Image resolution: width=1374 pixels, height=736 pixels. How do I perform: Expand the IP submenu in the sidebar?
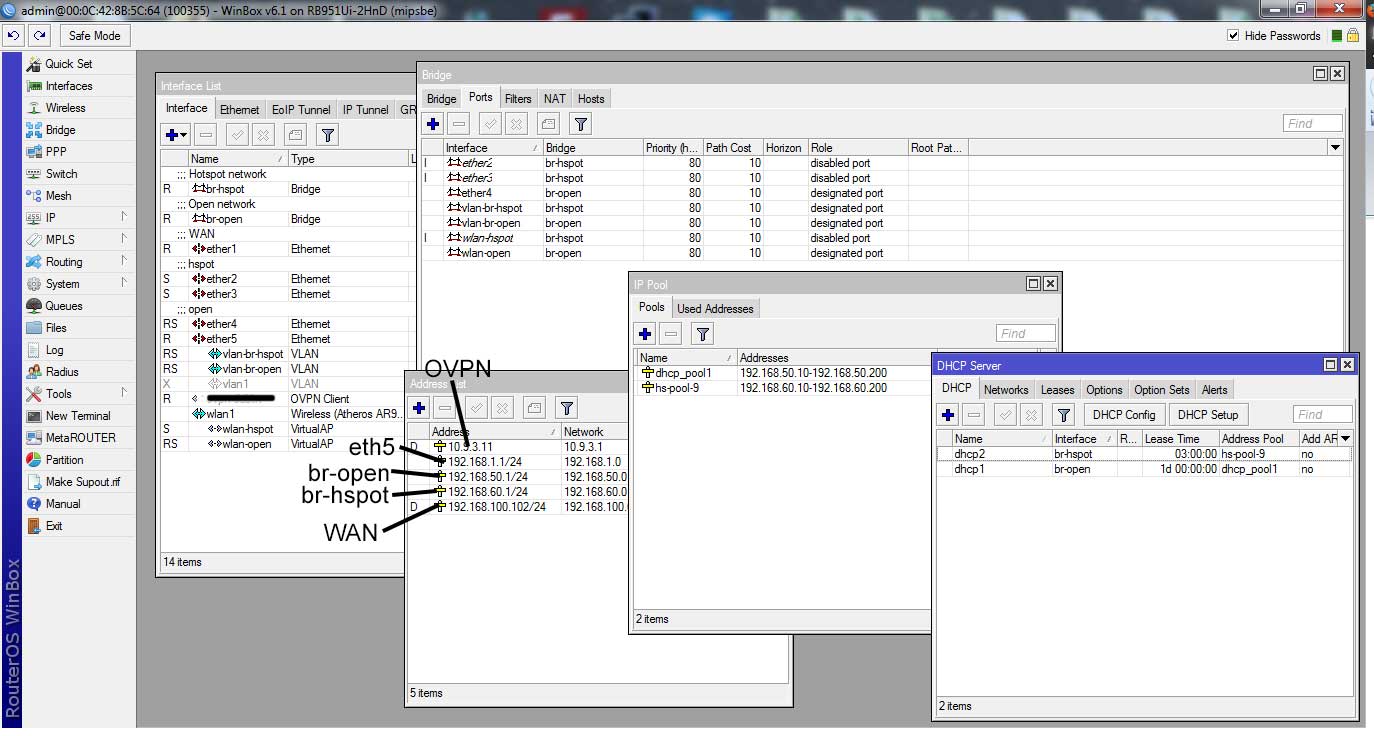coord(47,217)
